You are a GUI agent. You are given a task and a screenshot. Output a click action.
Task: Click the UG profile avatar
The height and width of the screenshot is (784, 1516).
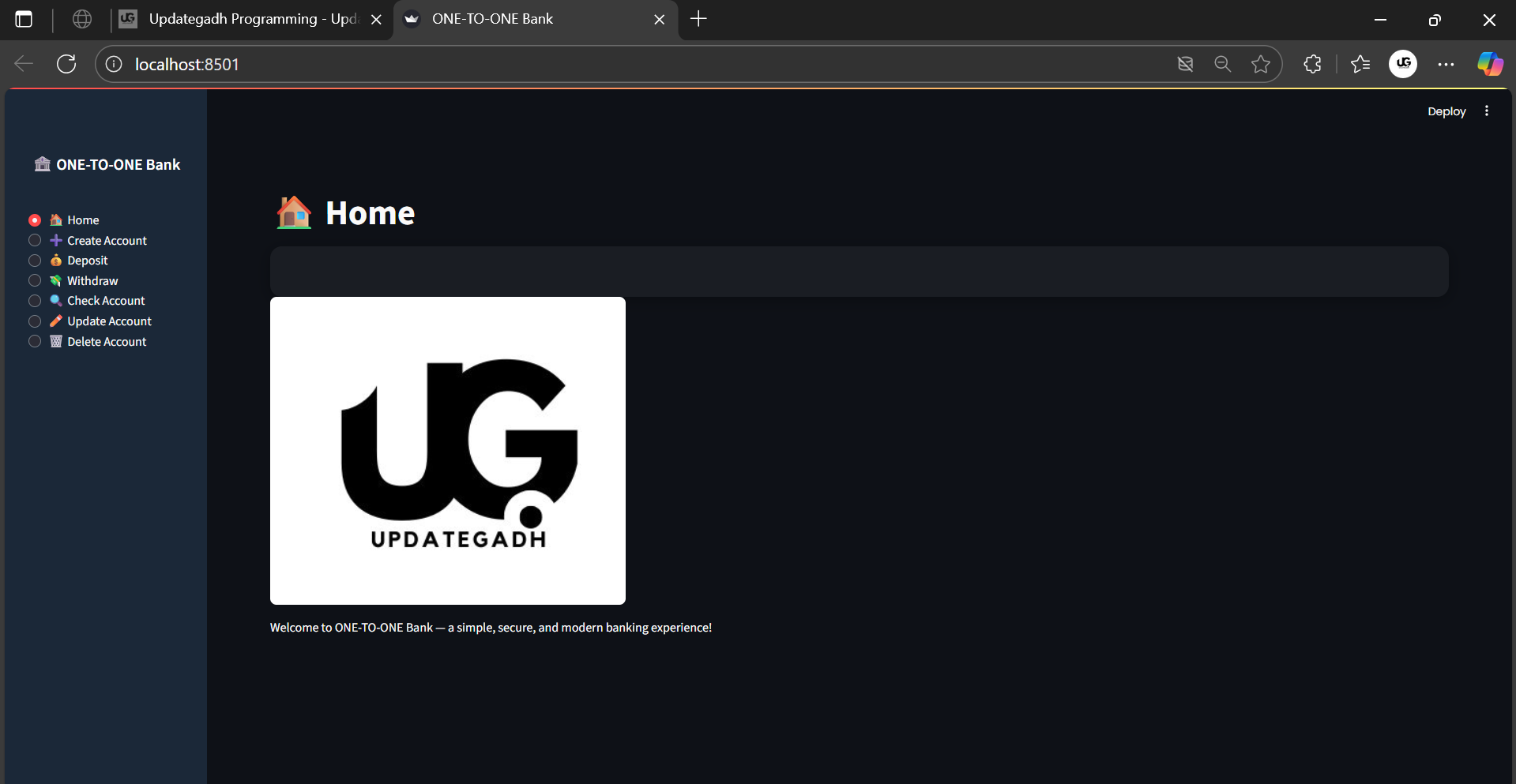pos(1403,64)
